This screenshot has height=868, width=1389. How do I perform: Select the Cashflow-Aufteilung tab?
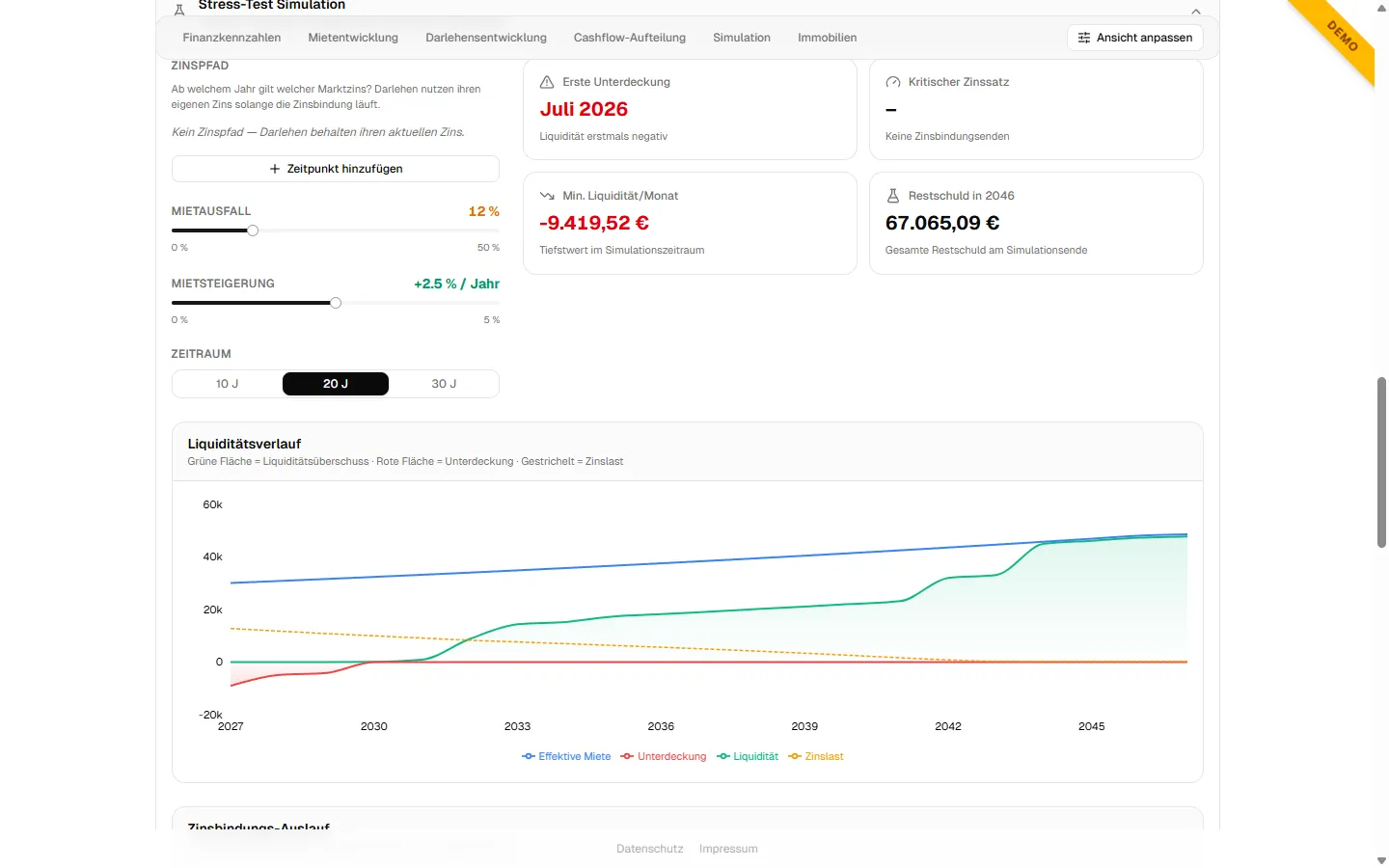coord(630,38)
